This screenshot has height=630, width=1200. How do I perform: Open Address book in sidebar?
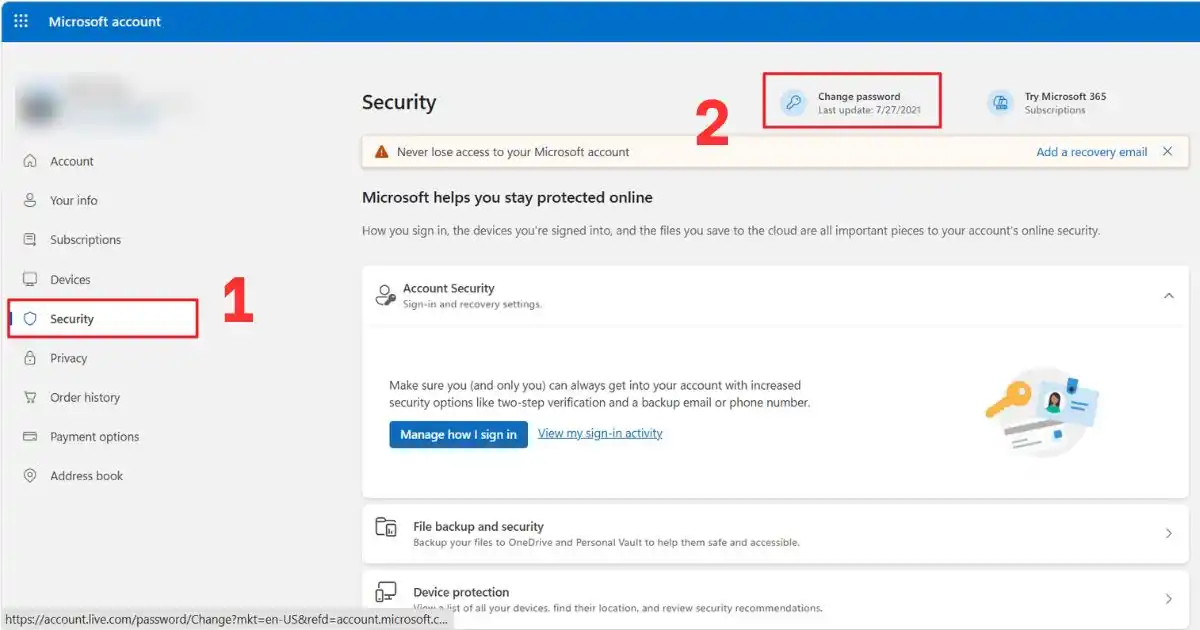click(87, 476)
